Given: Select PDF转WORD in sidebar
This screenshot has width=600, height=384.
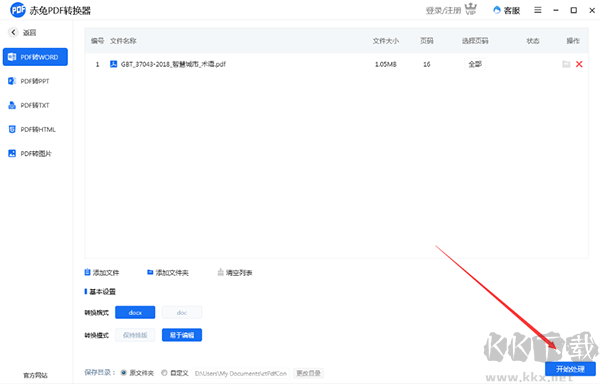Looking at the screenshot, I should pos(35,57).
